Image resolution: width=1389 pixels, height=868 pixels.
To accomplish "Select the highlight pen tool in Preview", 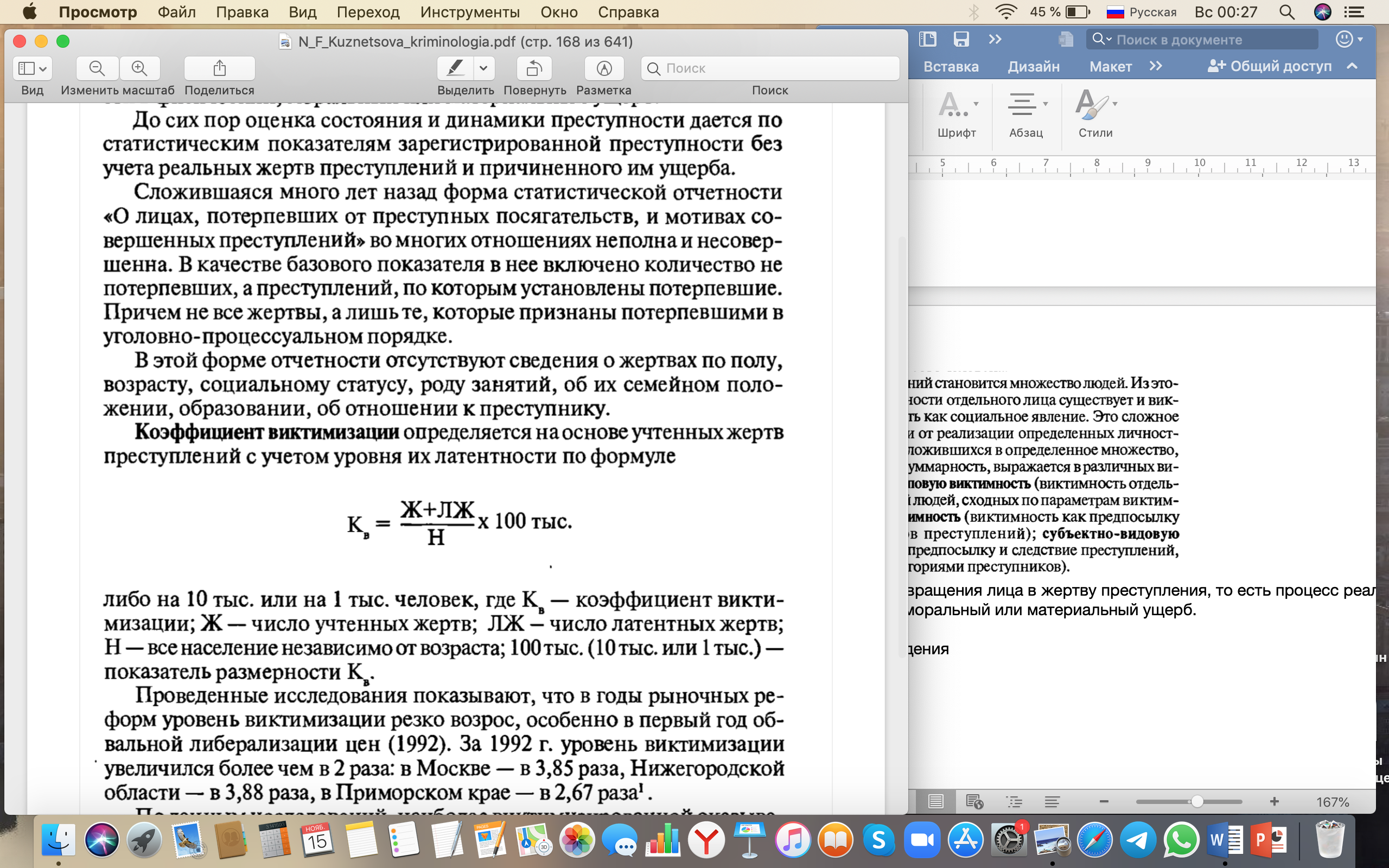I will (x=456, y=68).
